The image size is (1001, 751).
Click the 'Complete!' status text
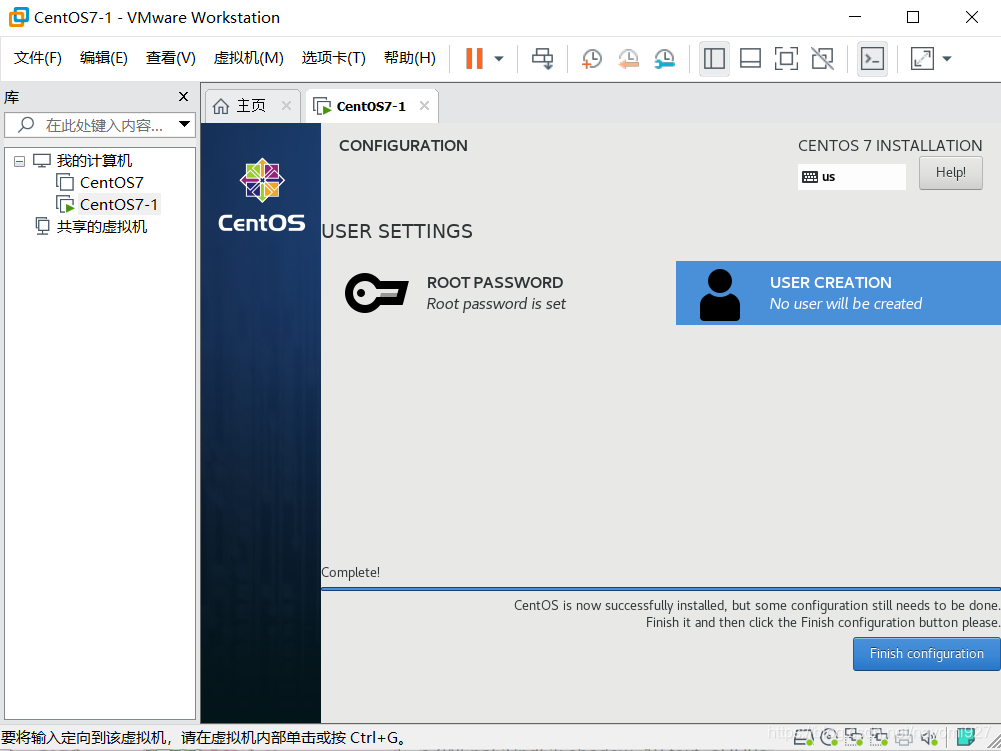point(350,572)
